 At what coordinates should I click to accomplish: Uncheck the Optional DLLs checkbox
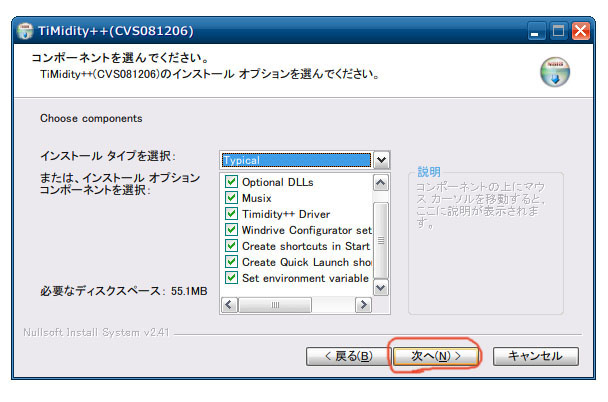click(x=231, y=182)
